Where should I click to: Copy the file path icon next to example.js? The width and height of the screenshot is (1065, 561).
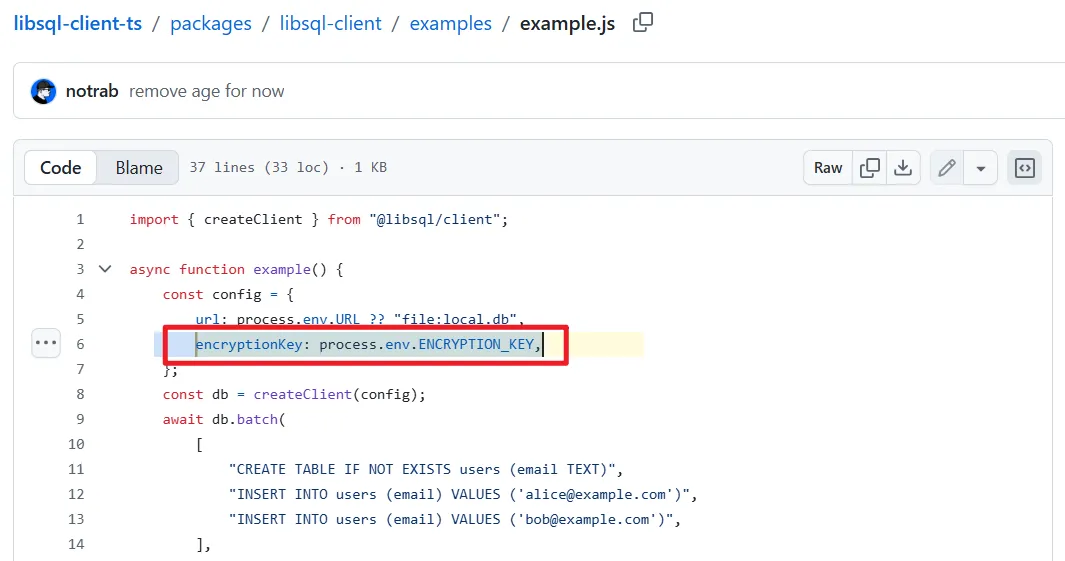(643, 22)
